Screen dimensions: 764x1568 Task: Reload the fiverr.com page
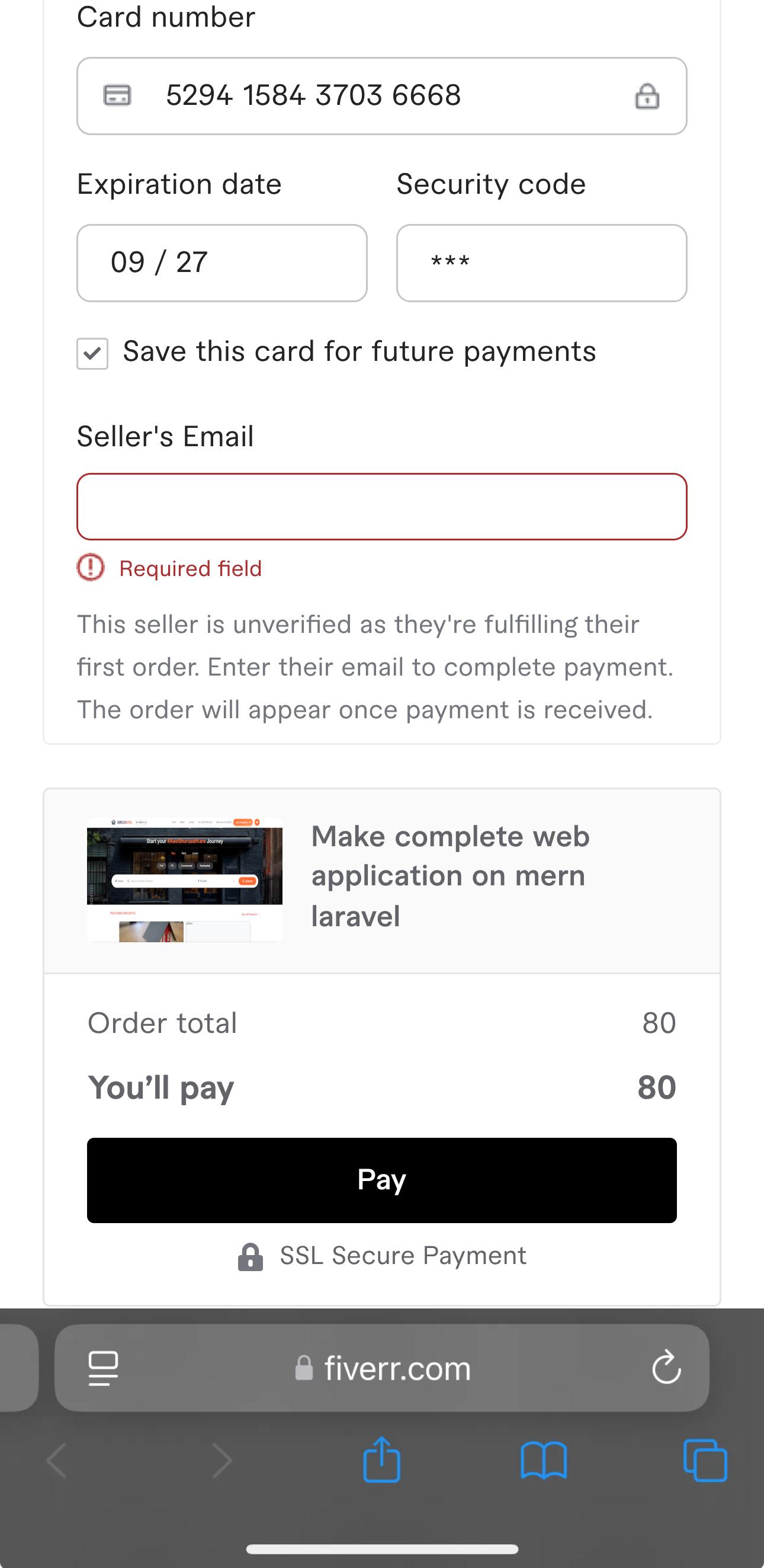click(666, 1368)
